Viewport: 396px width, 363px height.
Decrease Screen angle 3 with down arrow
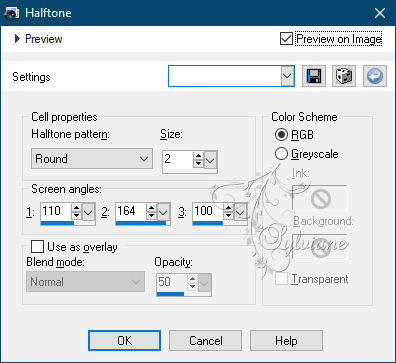pyautogui.click(x=228, y=215)
